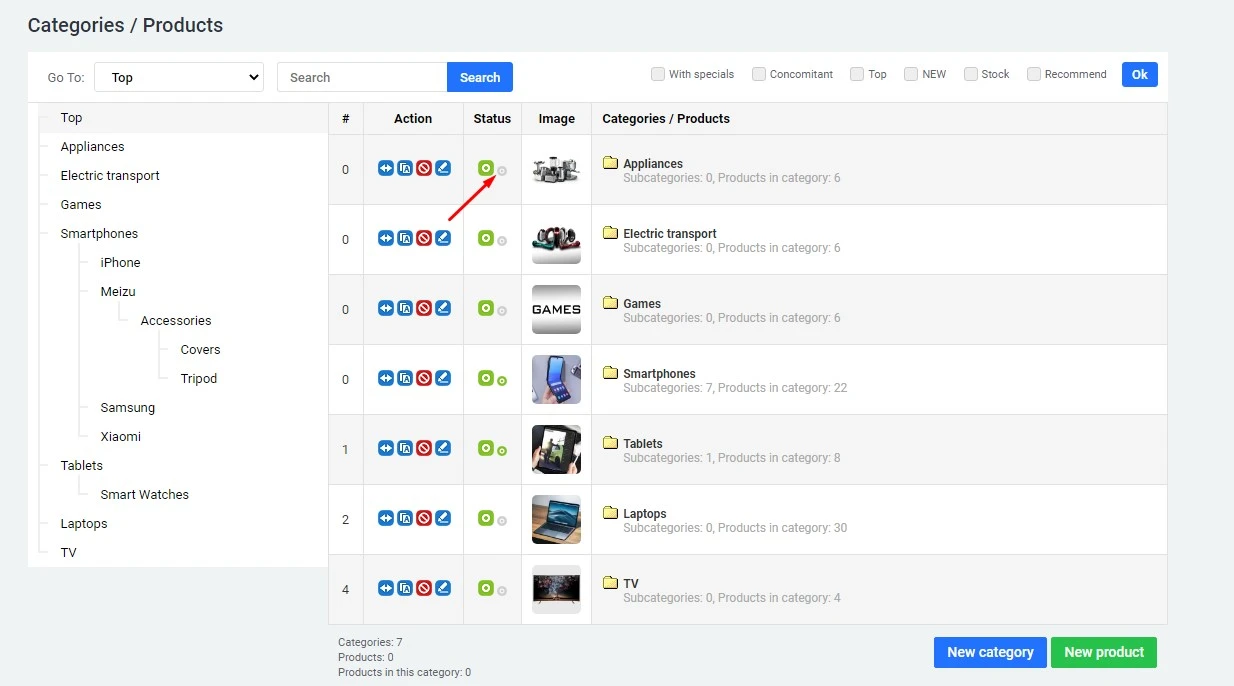
Task: Open the Go To dropdown
Action: coord(178,76)
